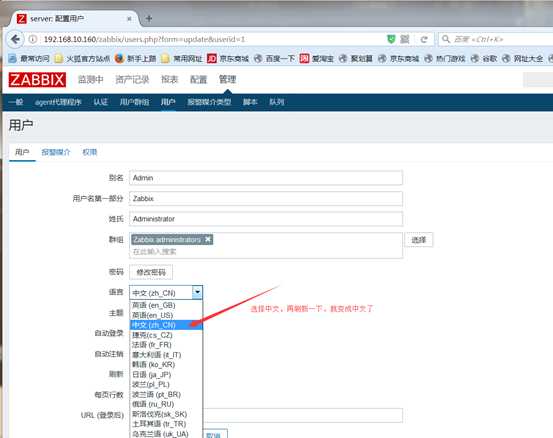Screen dimensions: 553x438
Task: Open the 监测中 top menu
Action: 91,80
